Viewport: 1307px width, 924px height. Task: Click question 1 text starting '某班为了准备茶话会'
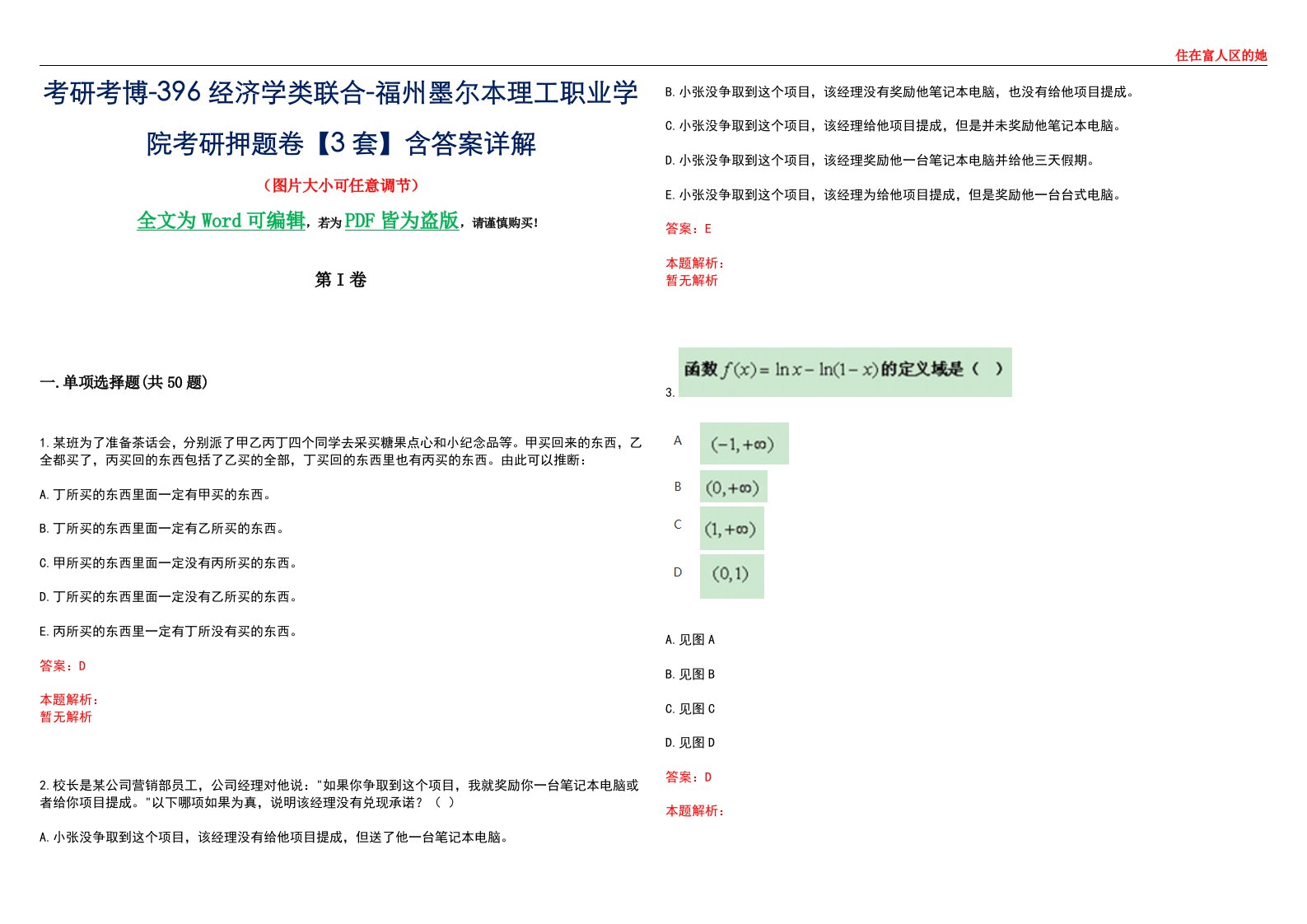[x=341, y=451]
